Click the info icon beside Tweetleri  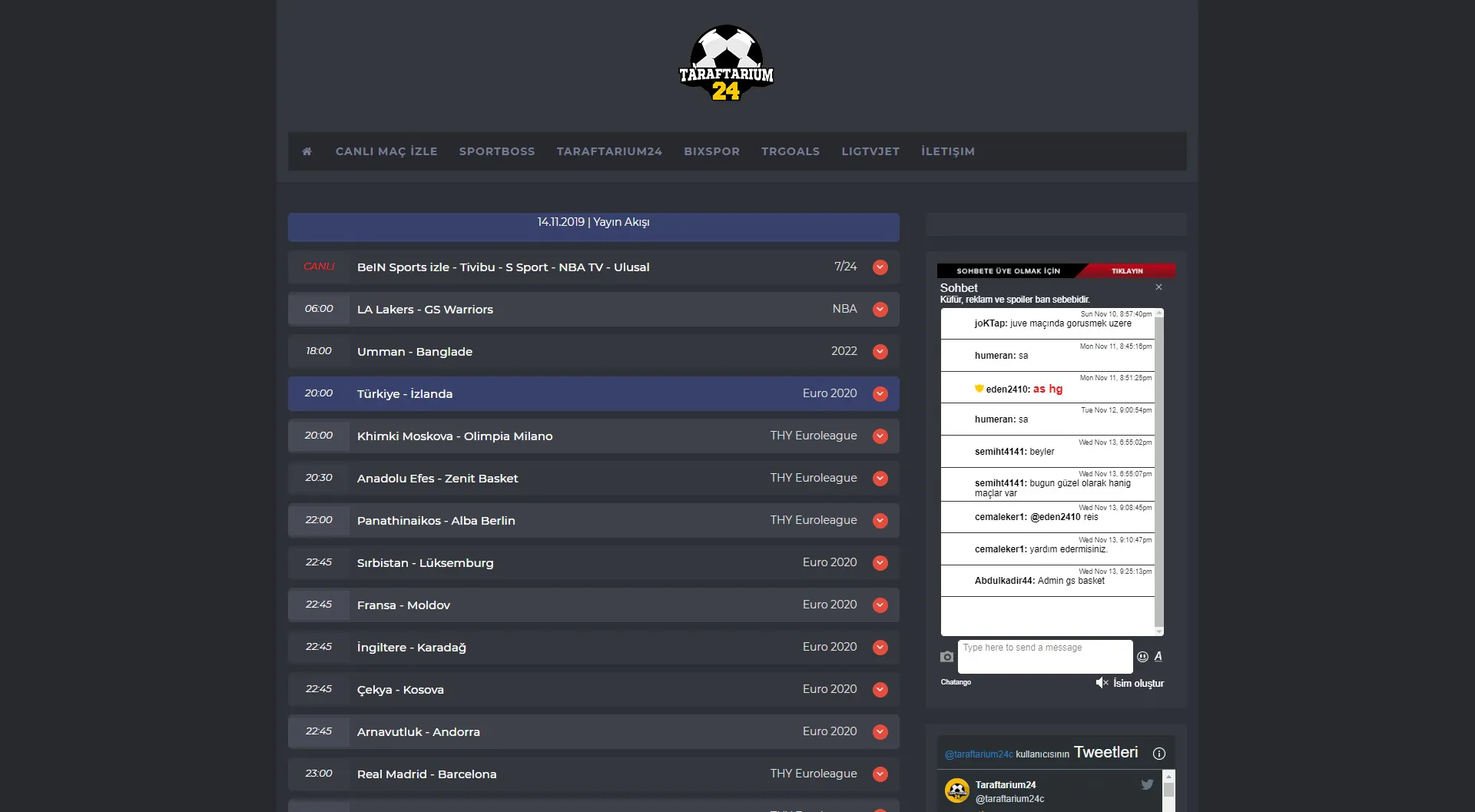[x=1158, y=754]
